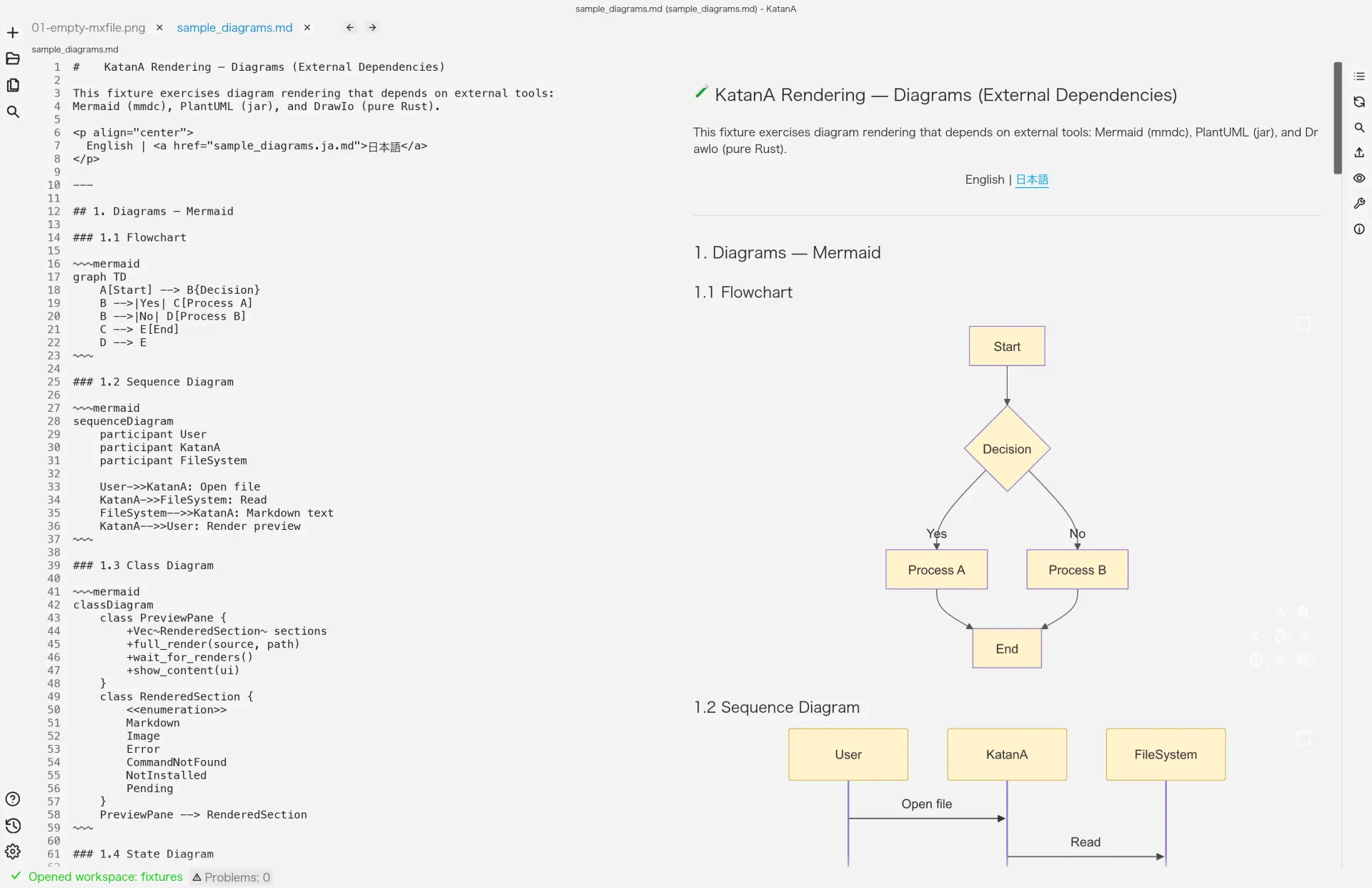
Task: Refresh the preview with the reload icon
Action: click(1359, 102)
